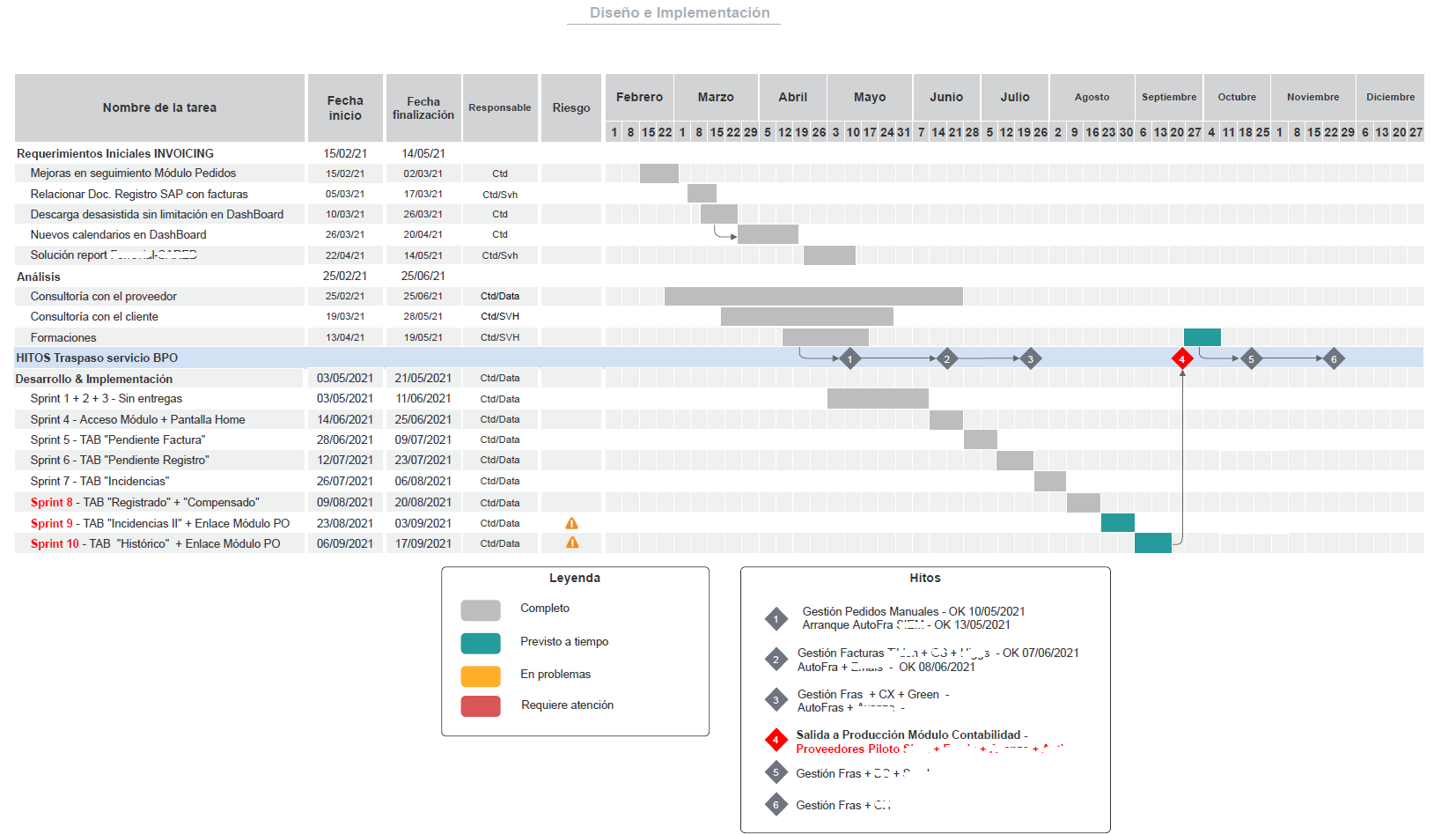Click the warning icon for Sprint 9
The width and height of the screenshot is (1456, 834).
(571, 523)
